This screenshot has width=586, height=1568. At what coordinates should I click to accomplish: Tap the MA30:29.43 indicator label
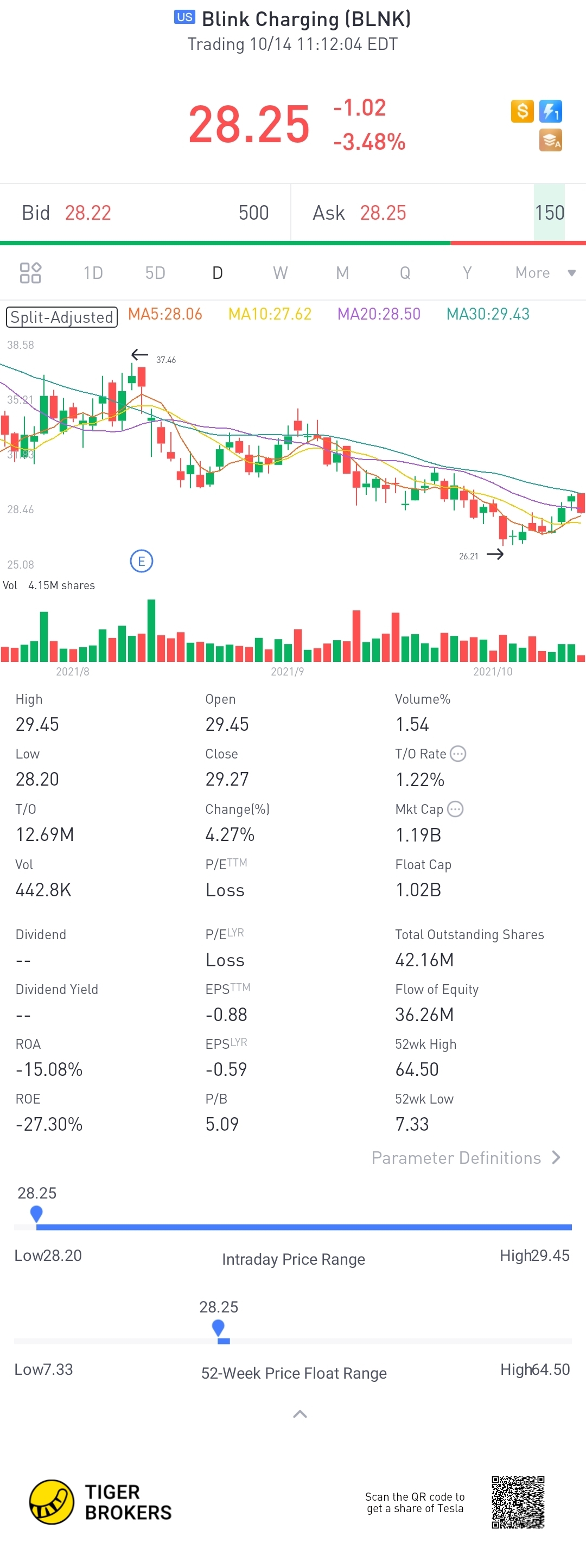tap(488, 314)
